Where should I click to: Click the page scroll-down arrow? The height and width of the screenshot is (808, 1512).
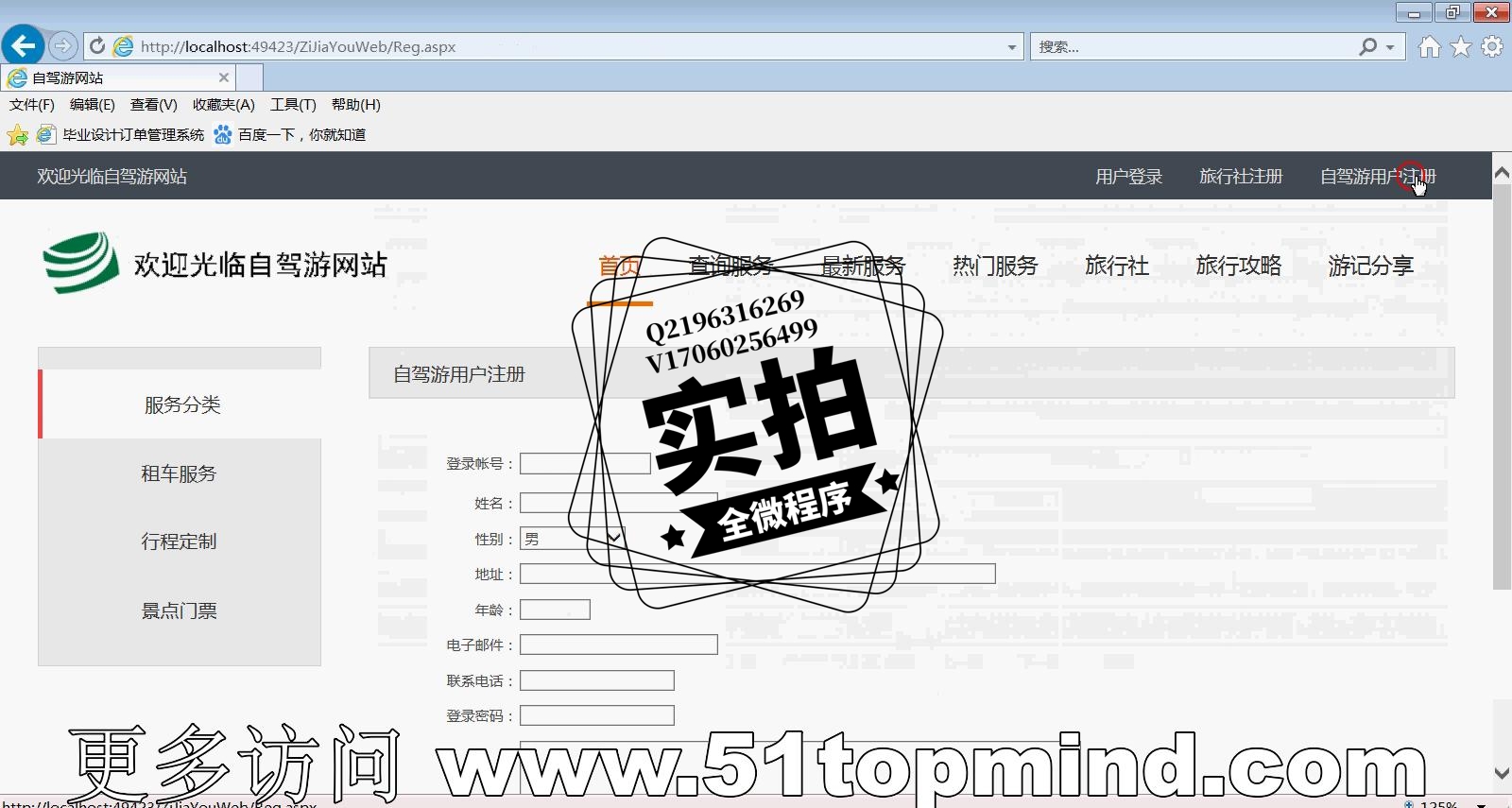pyautogui.click(x=1502, y=773)
